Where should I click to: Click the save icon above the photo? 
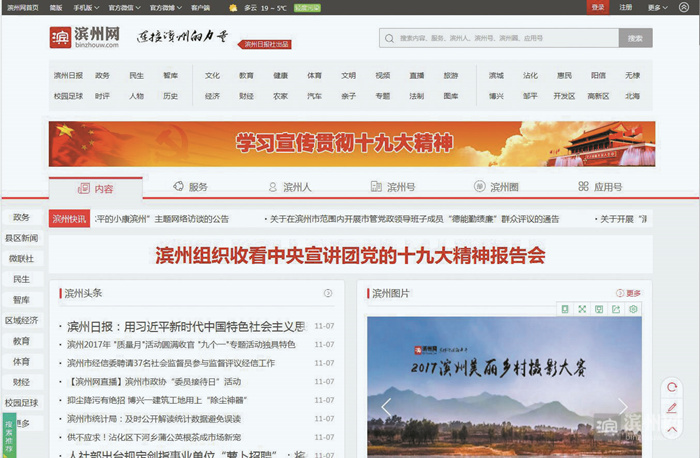pos(599,309)
